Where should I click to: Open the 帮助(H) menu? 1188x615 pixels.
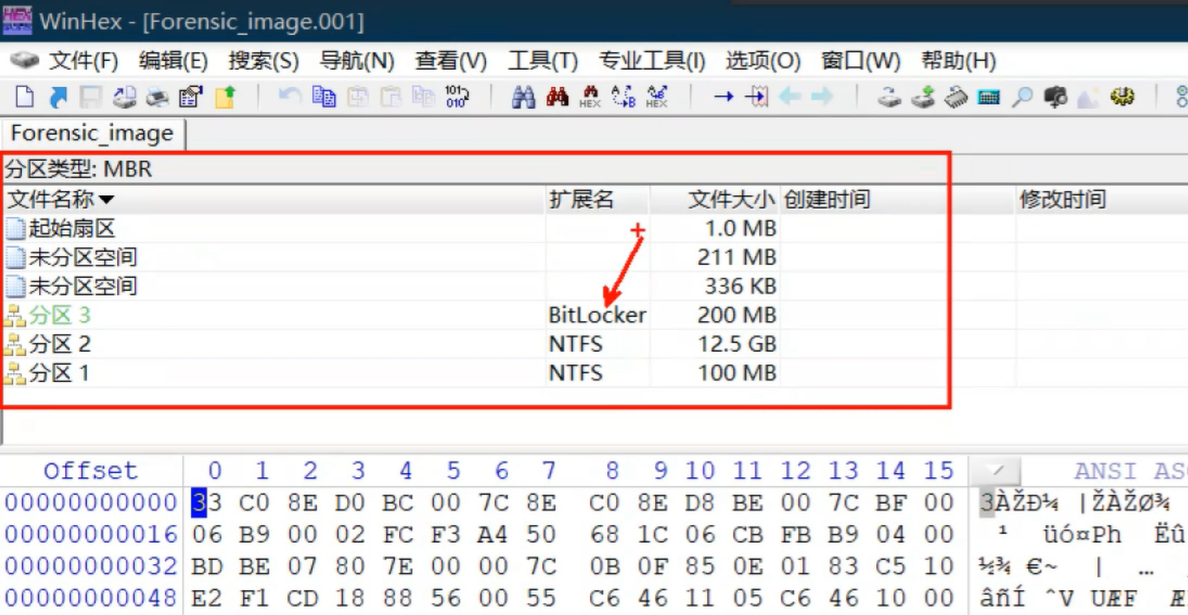click(958, 61)
